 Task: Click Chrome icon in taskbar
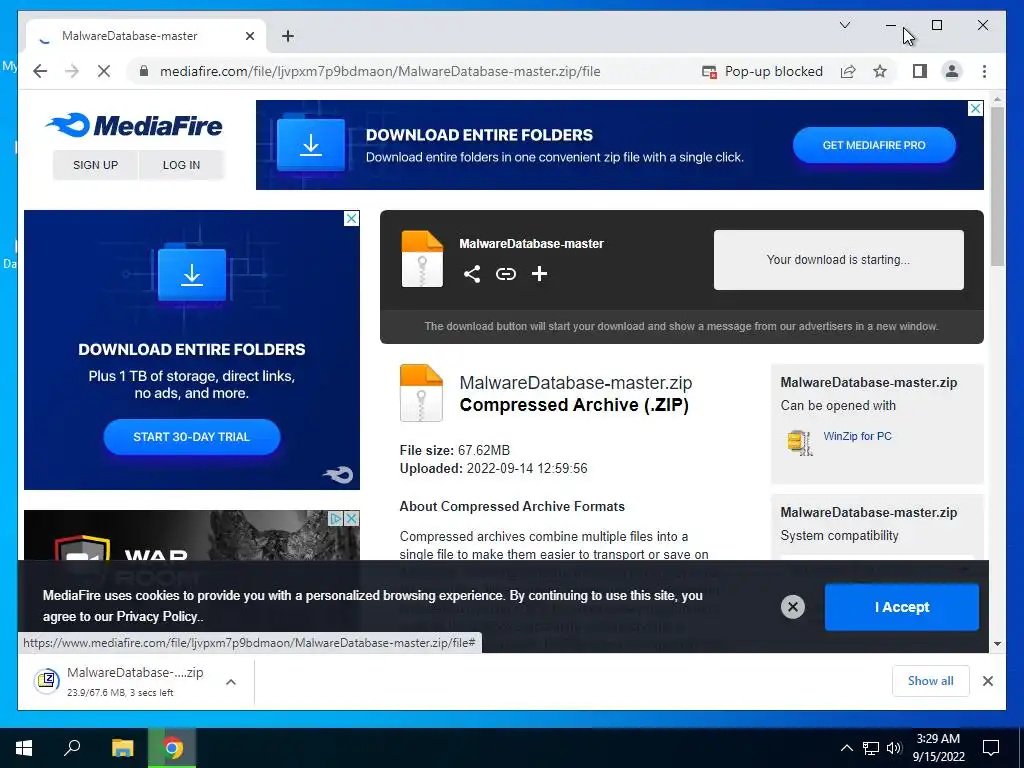tap(172, 748)
